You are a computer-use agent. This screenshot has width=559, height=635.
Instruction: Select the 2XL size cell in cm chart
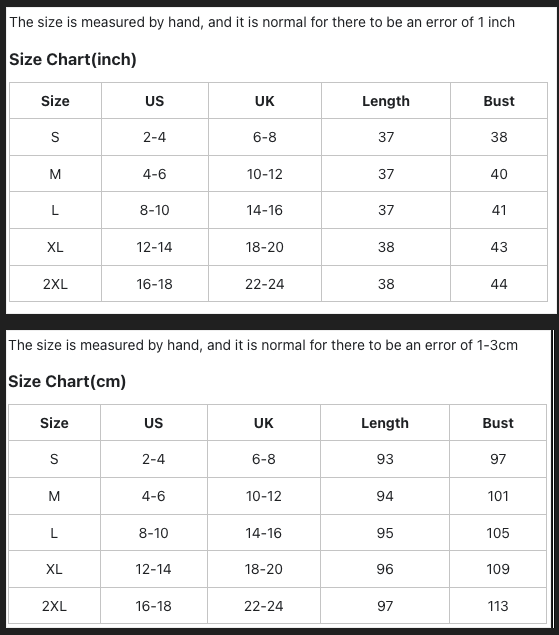[x=54, y=606]
